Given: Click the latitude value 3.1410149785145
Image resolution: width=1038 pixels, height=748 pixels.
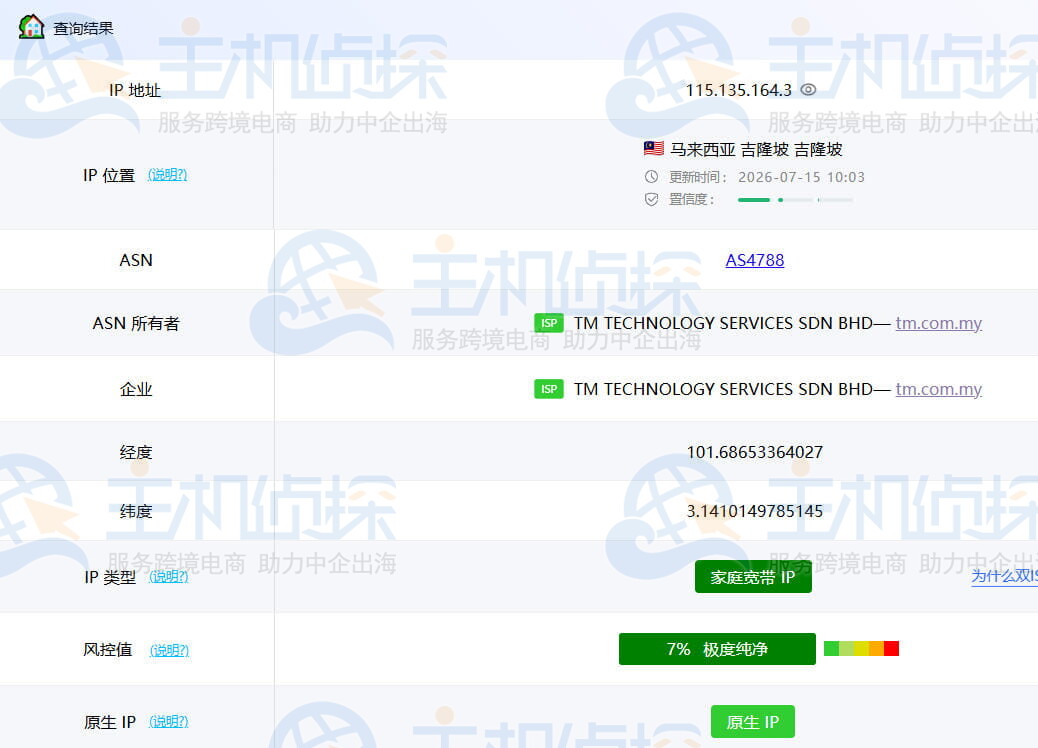Looking at the screenshot, I should [755, 511].
